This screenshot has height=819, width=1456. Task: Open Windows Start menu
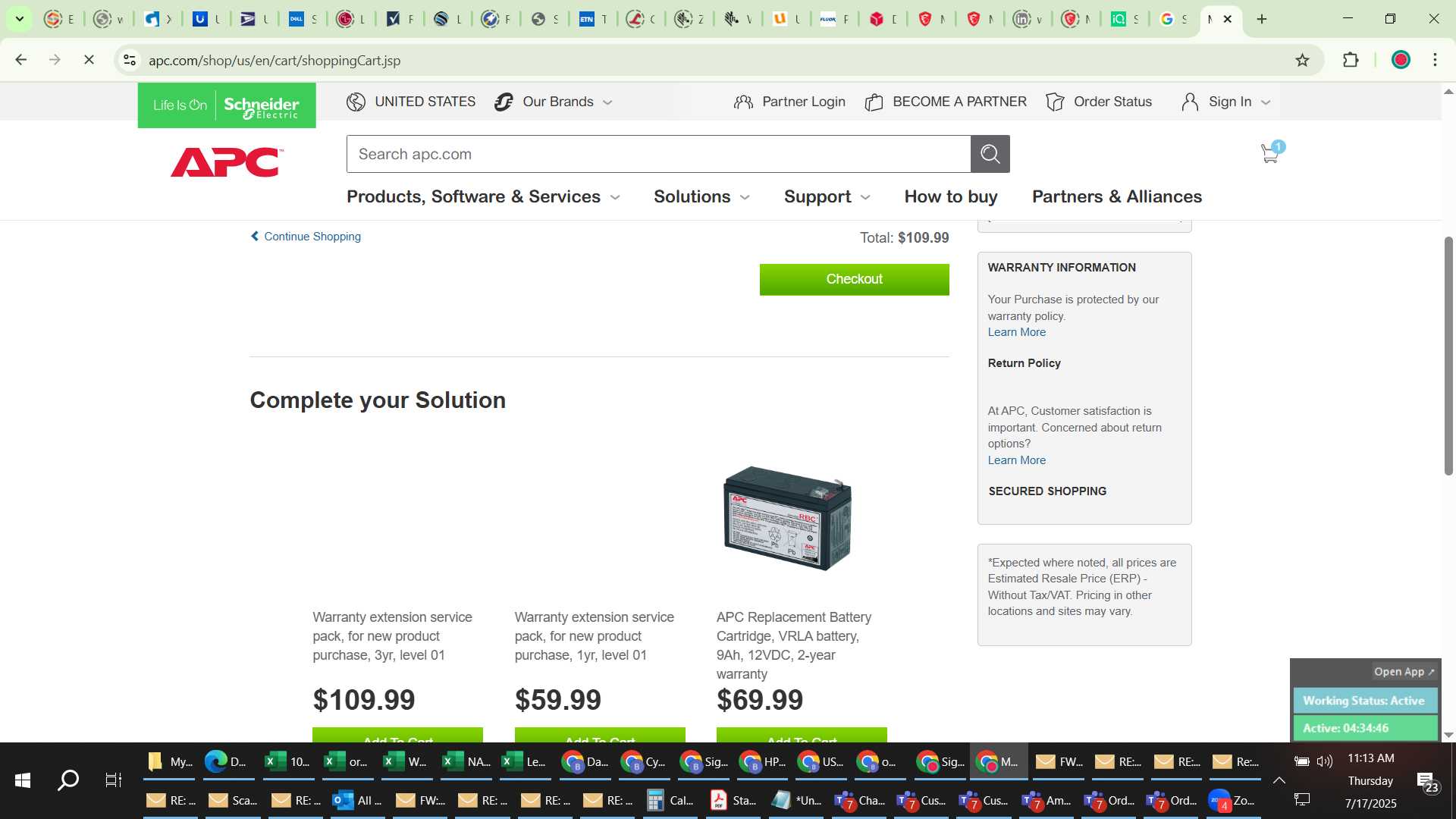tap(23, 780)
